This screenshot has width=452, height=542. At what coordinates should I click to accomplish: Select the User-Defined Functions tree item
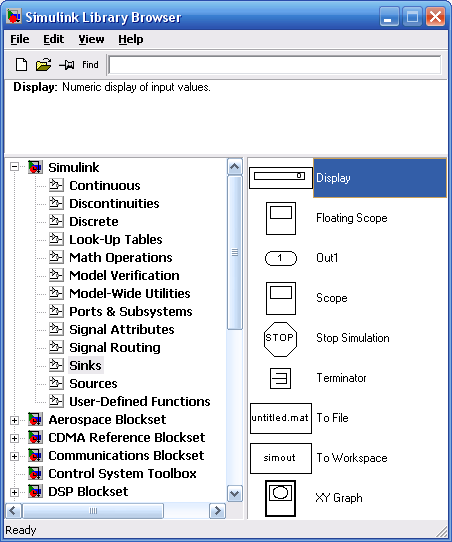(140, 401)
